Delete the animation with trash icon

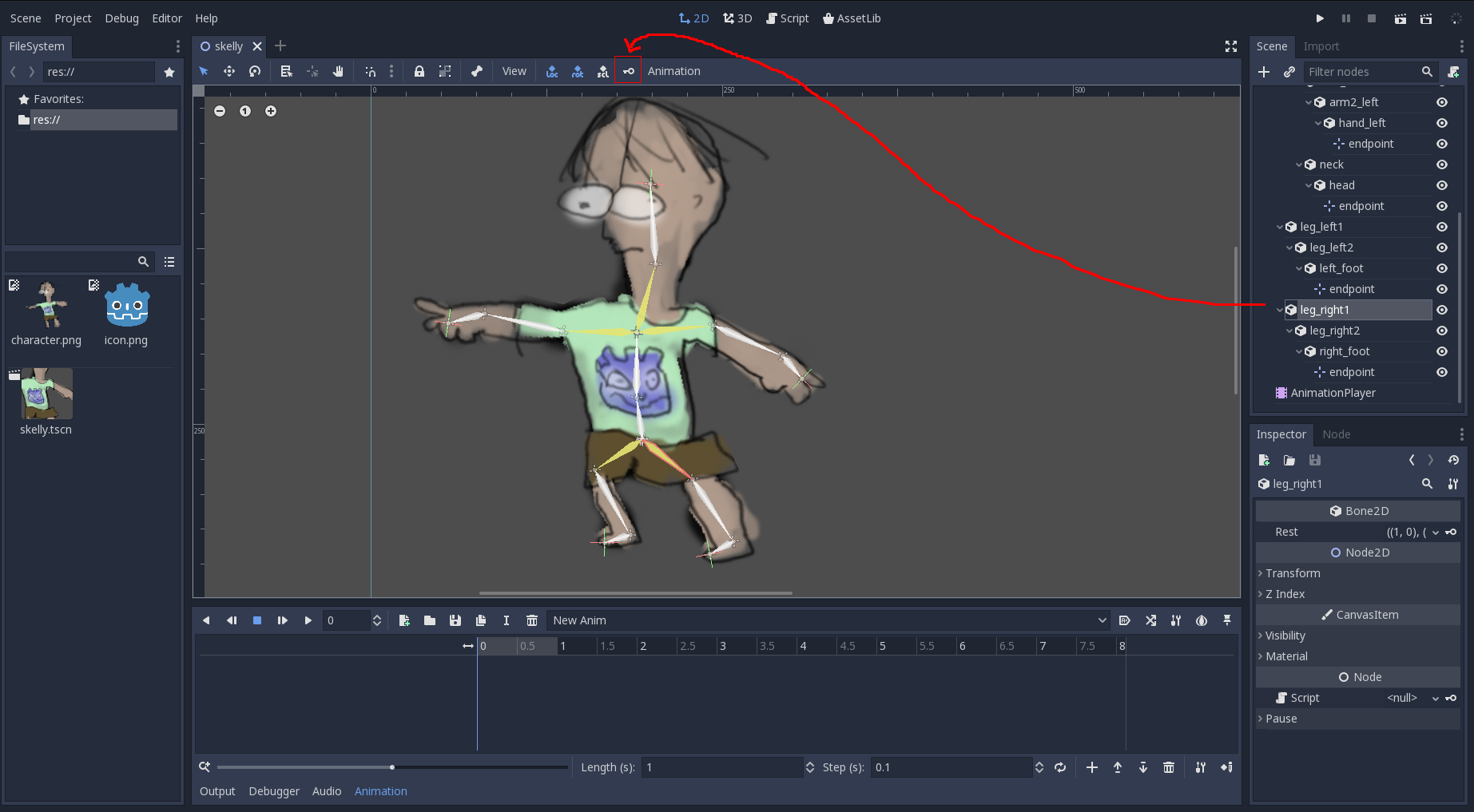click(x=532, y=620)
